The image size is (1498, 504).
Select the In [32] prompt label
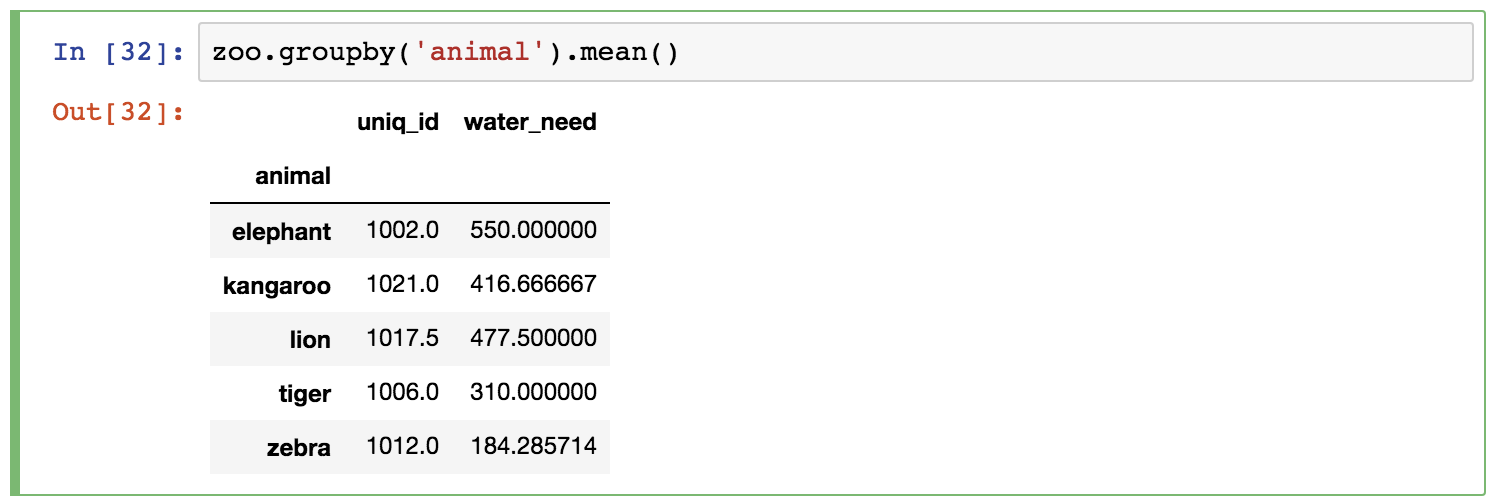119,52
